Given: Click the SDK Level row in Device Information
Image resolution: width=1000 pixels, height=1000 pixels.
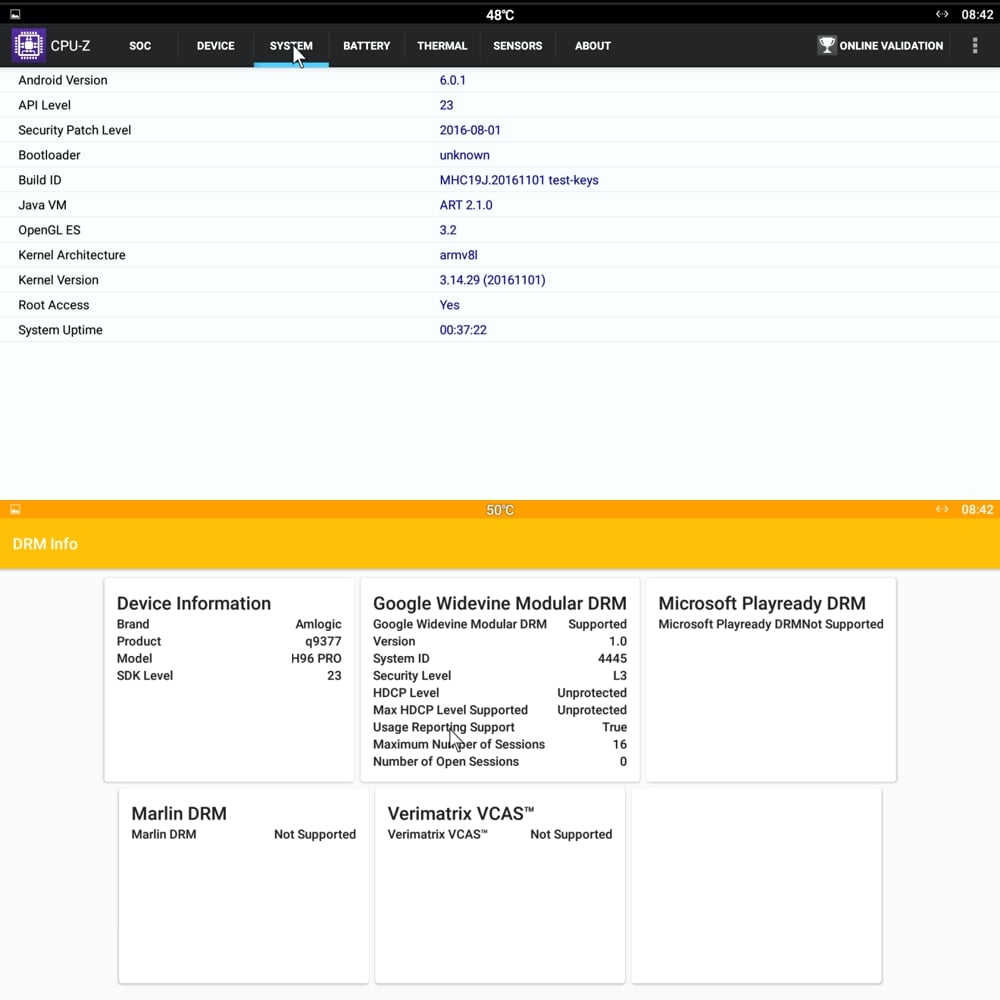Looking at the screenshot, I should click(x=229, y=676).
